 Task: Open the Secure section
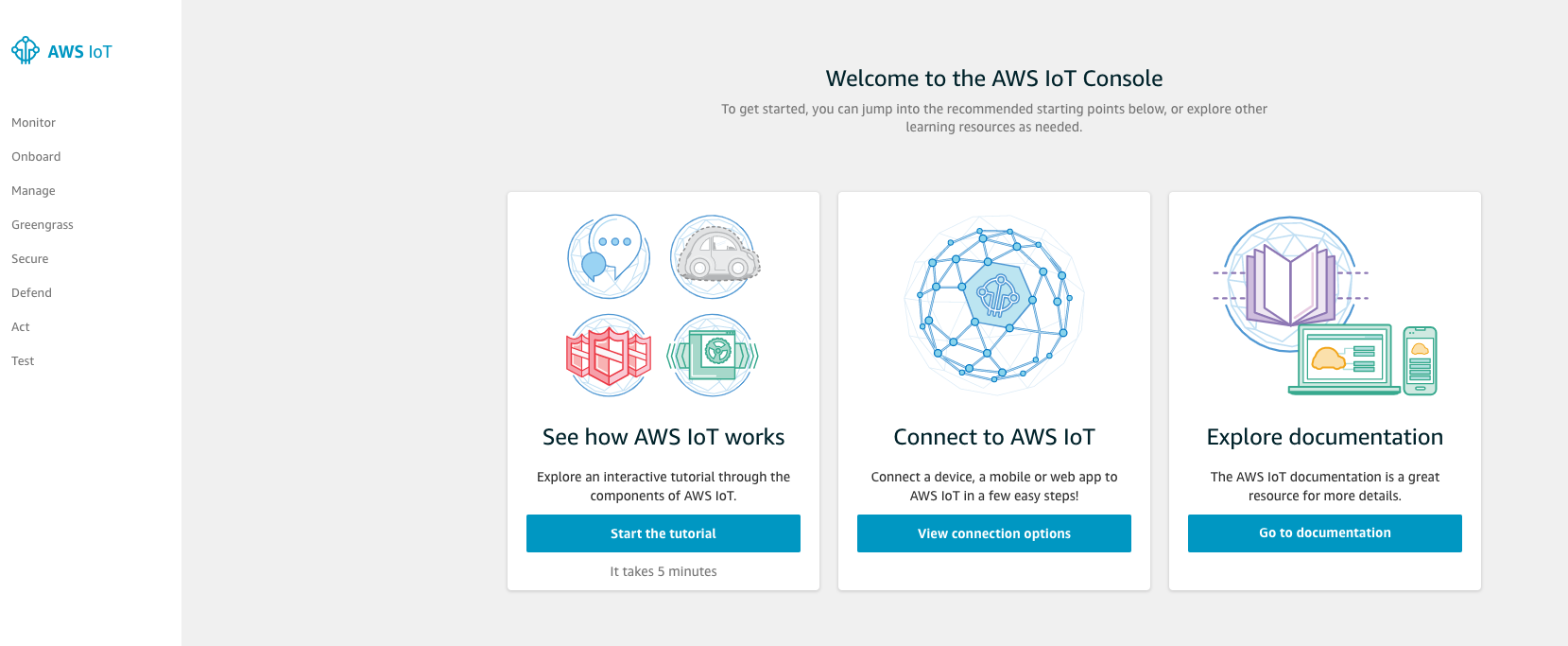click(x=29, y=259)
